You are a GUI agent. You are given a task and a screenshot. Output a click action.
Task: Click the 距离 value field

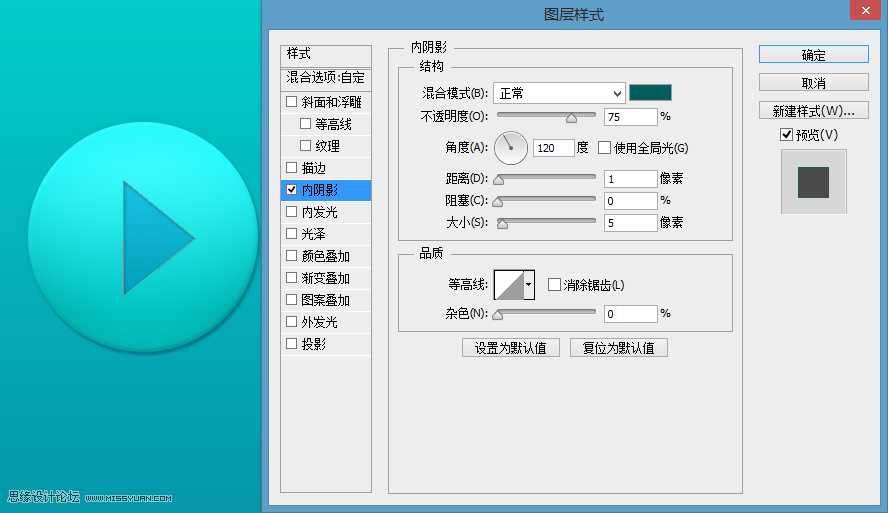pyautogui.click(x=630, y=179)
